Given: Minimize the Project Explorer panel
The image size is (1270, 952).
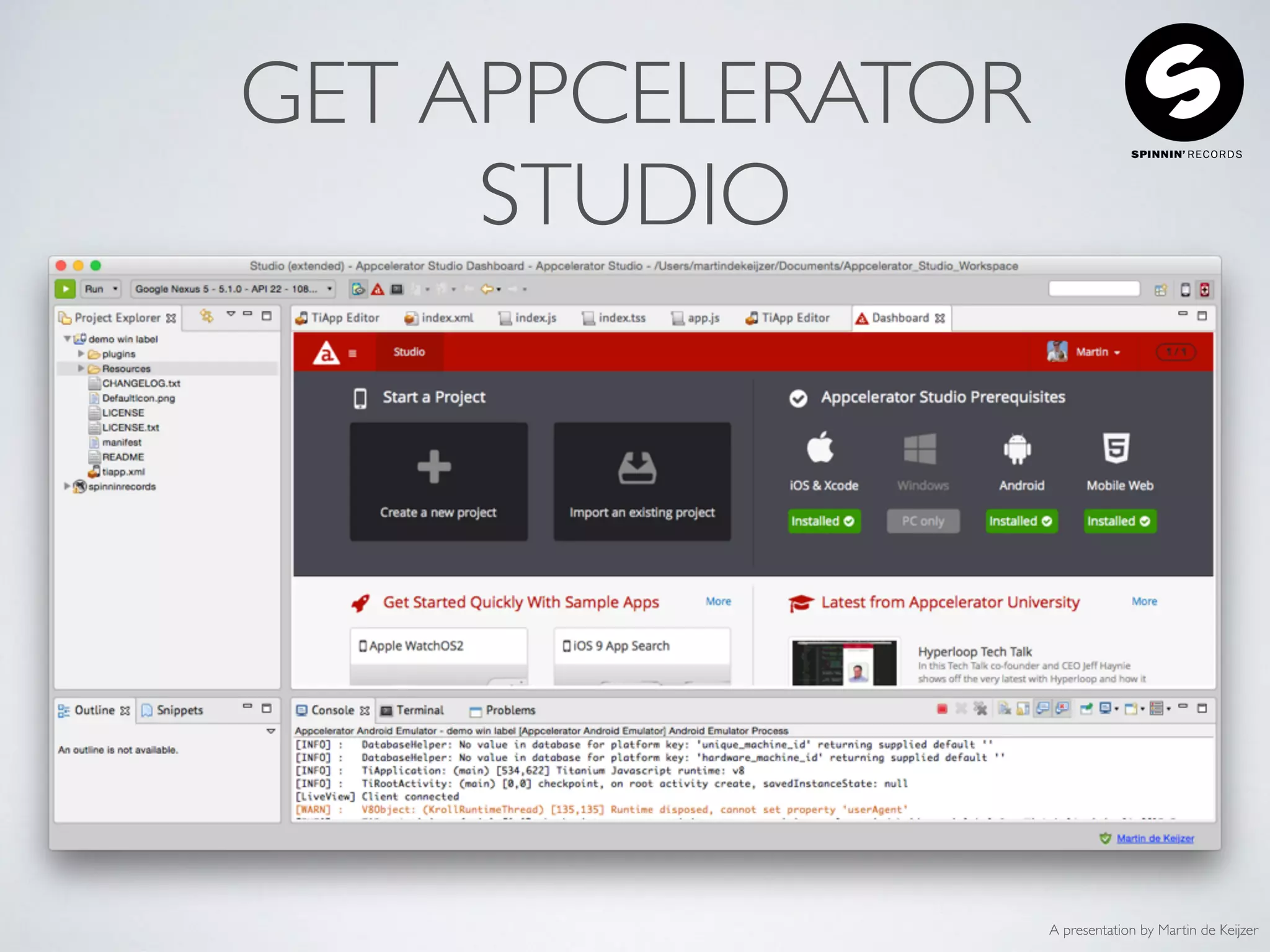Looking at the screenshot, I should (247, 314).
